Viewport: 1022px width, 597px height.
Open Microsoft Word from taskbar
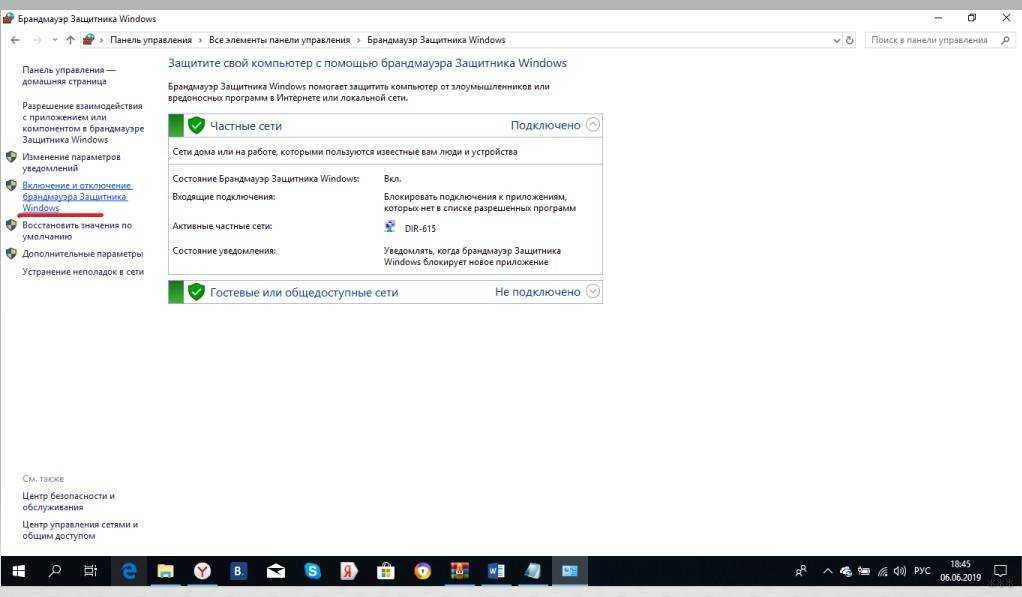point(496,572)
